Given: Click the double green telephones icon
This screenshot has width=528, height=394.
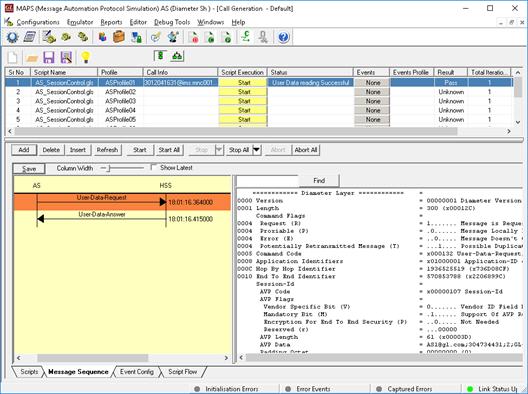Looking at the screenshot, I should point(83,37).
